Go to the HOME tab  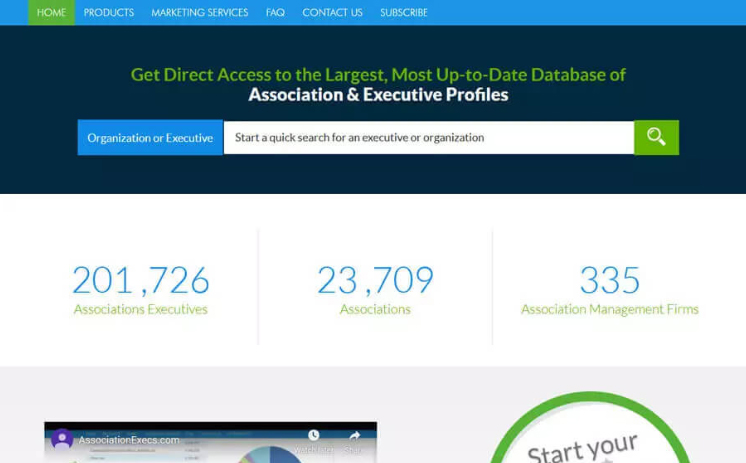51,12
